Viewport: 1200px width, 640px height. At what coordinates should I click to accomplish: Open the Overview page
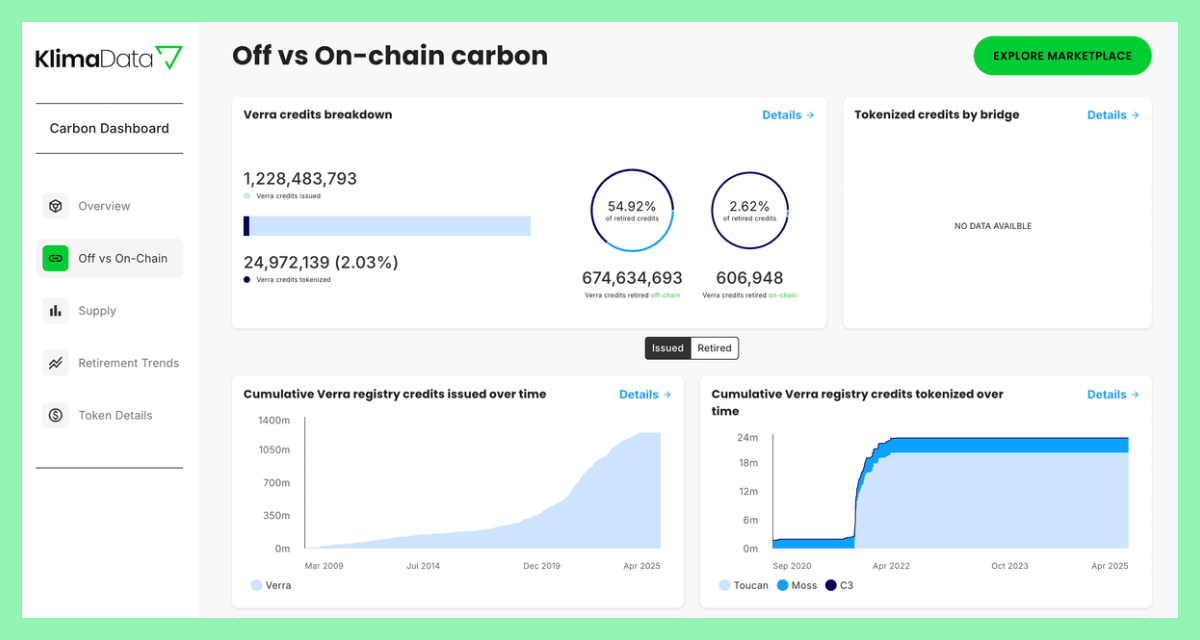coord(109,206)
